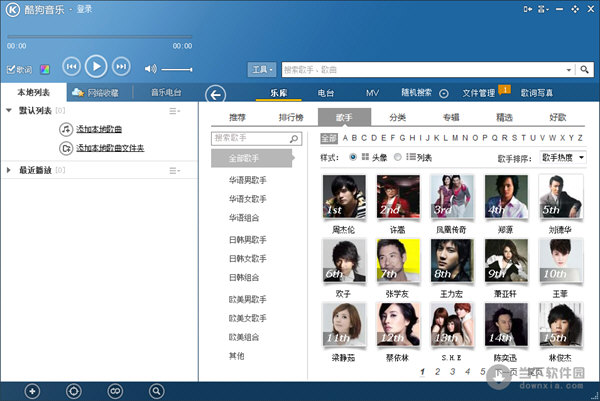Click the volume slider
The image size is (600, 401).
click(x=176, y=69)
